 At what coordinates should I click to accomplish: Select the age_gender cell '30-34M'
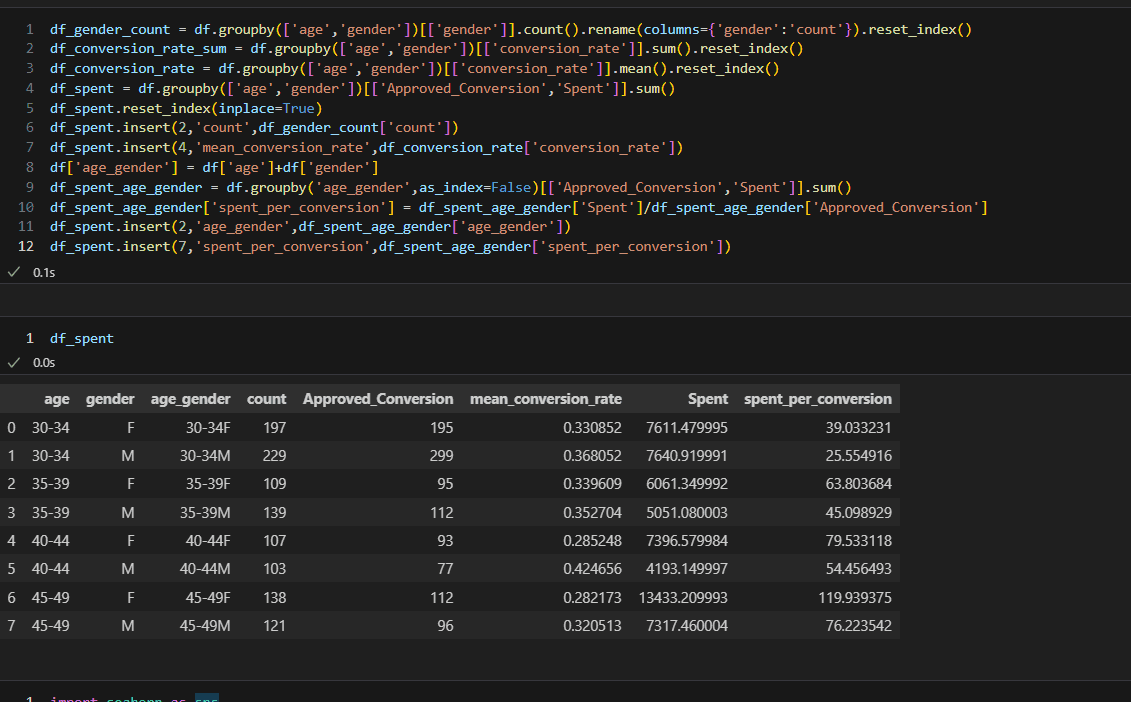(205, 456)
